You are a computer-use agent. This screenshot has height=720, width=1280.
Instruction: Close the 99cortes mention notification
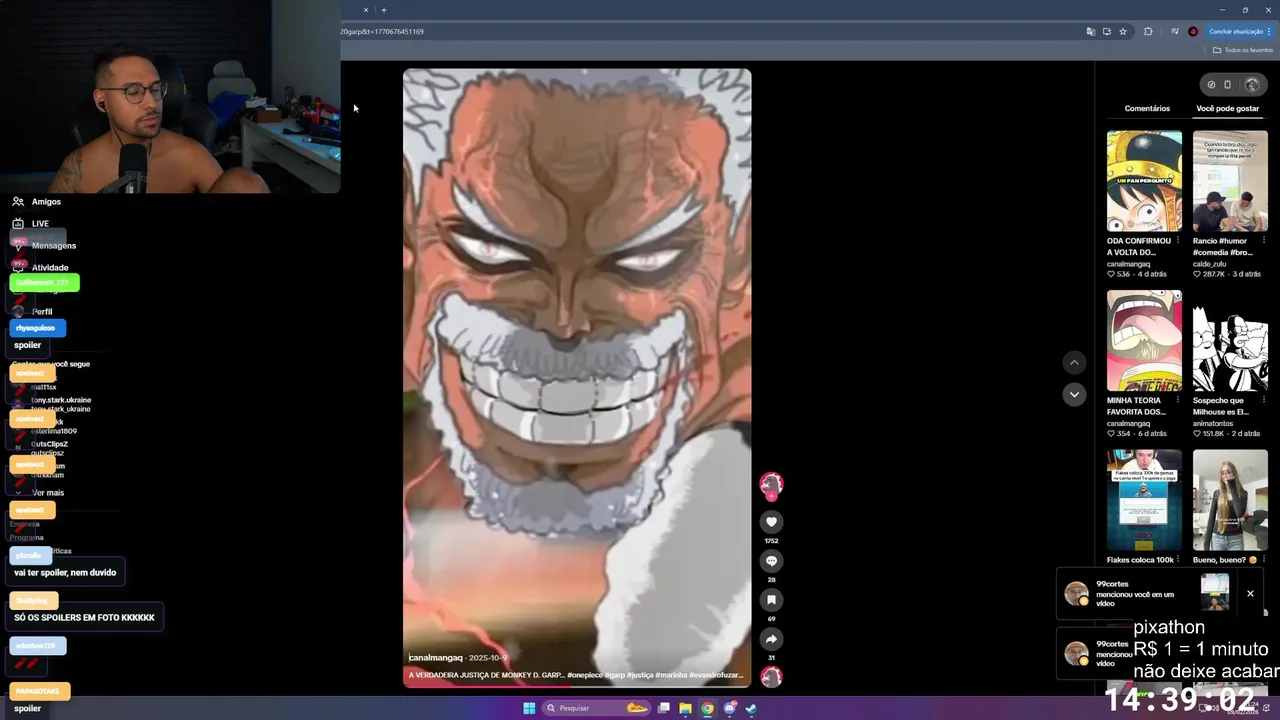pyautogui.click(x=1250, y=594)
